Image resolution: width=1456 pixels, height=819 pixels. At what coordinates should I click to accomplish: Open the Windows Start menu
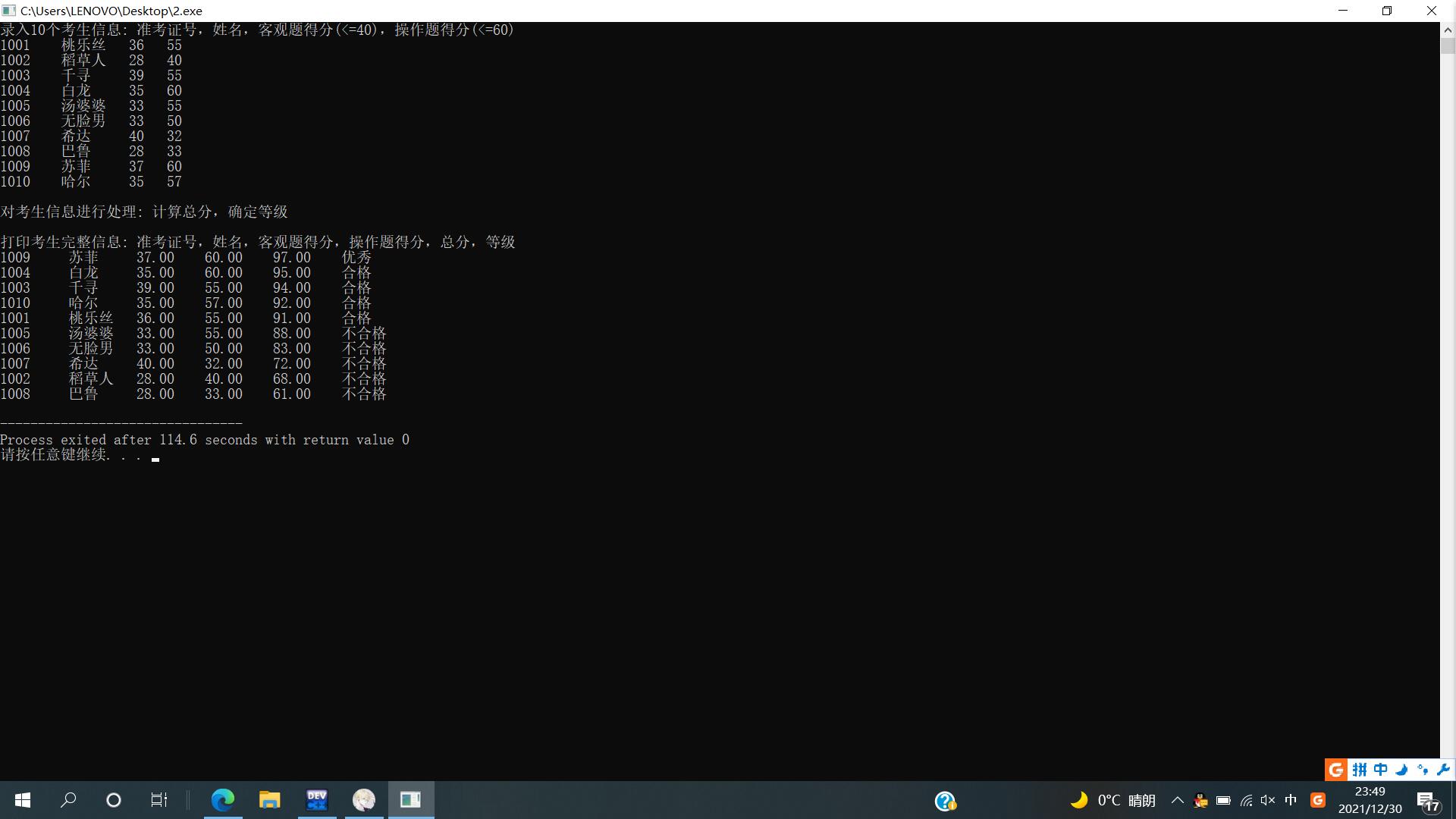pyautogui.click(x=23, y=799)
